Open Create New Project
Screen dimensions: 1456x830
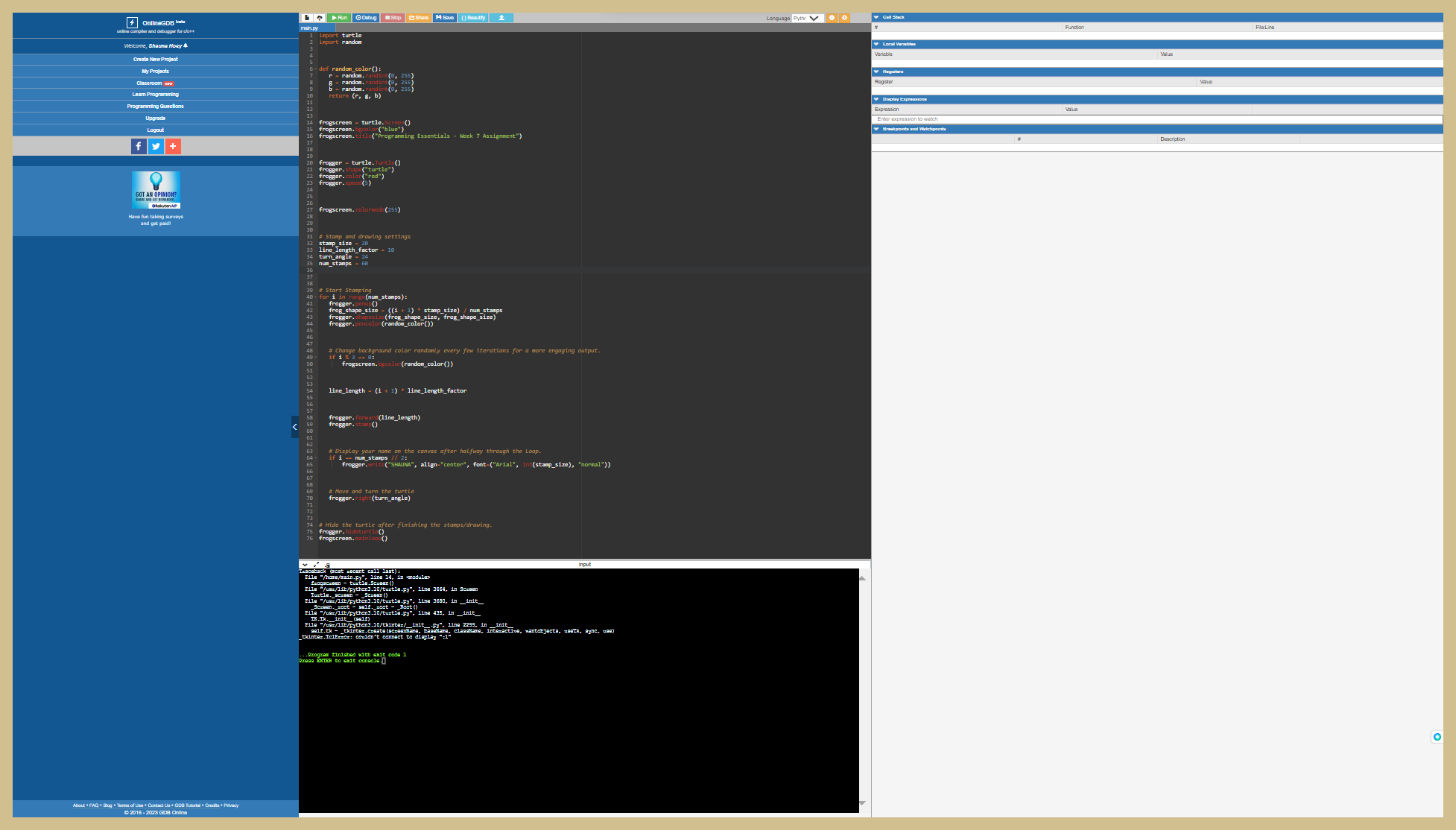[156, 59]
